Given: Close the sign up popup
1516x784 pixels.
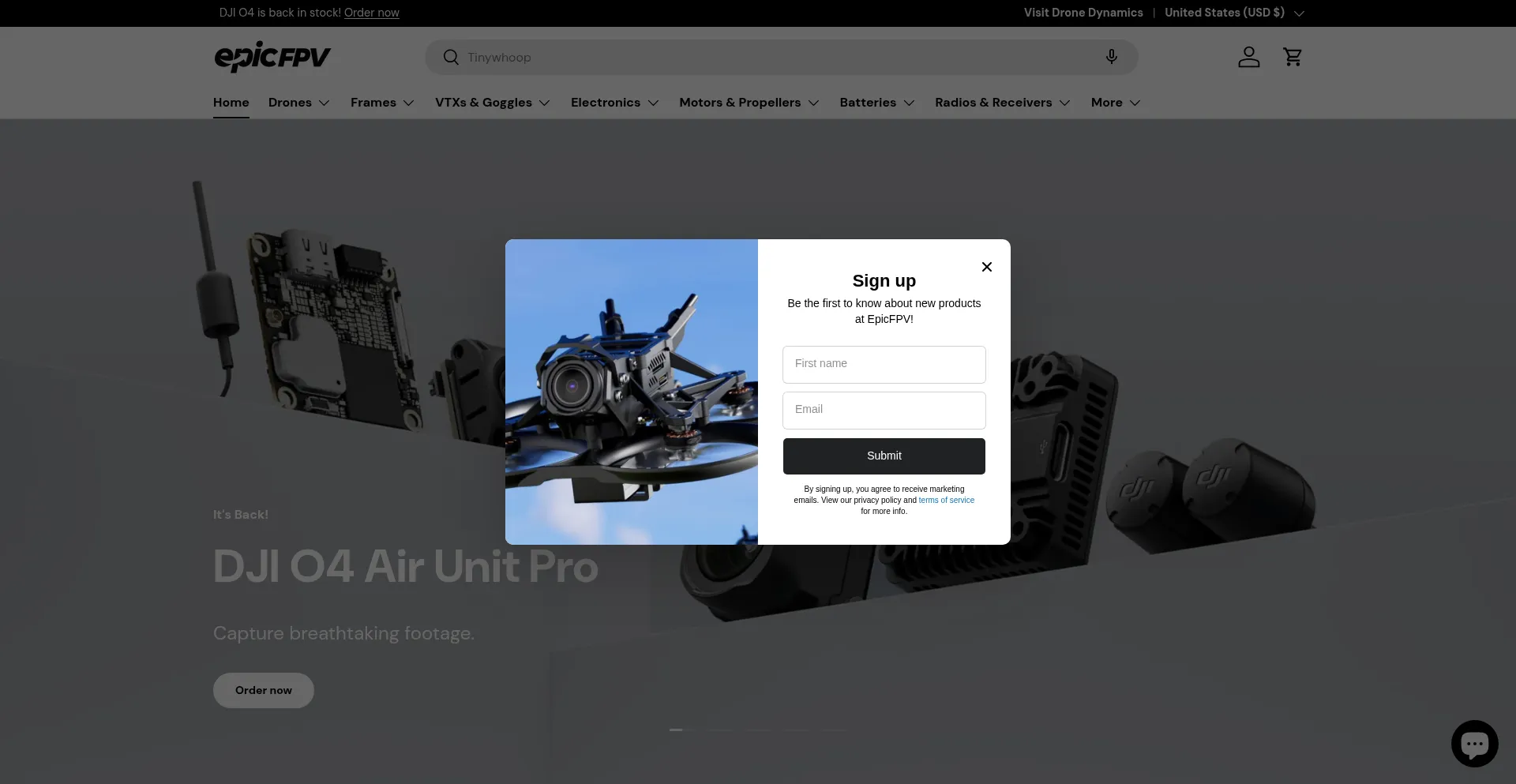Looking at the screenshot, I should [986, 267].
